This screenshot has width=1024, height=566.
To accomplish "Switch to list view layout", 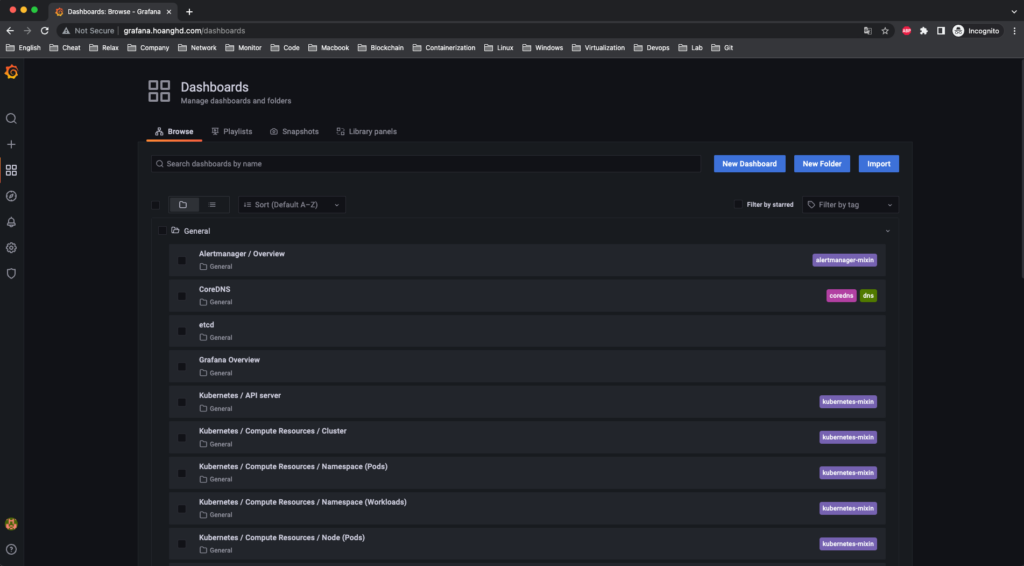I will point(212,204).
